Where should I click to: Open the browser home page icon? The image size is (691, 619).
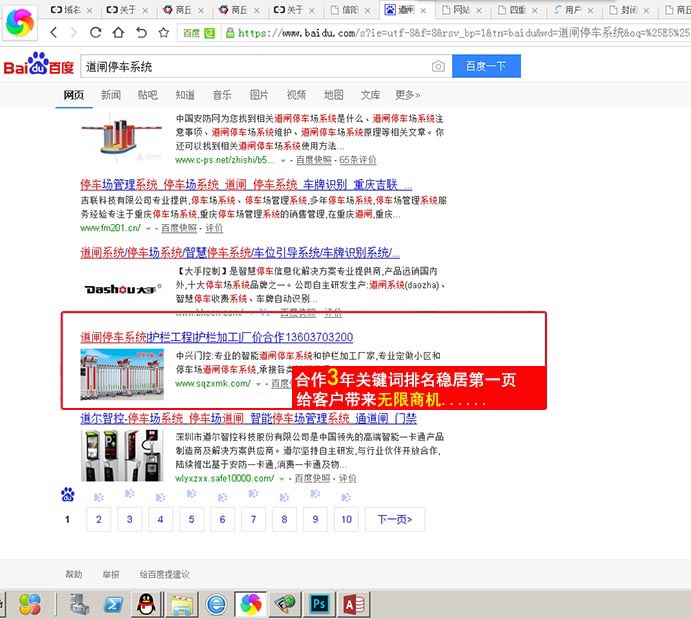[x=118, y=32]
